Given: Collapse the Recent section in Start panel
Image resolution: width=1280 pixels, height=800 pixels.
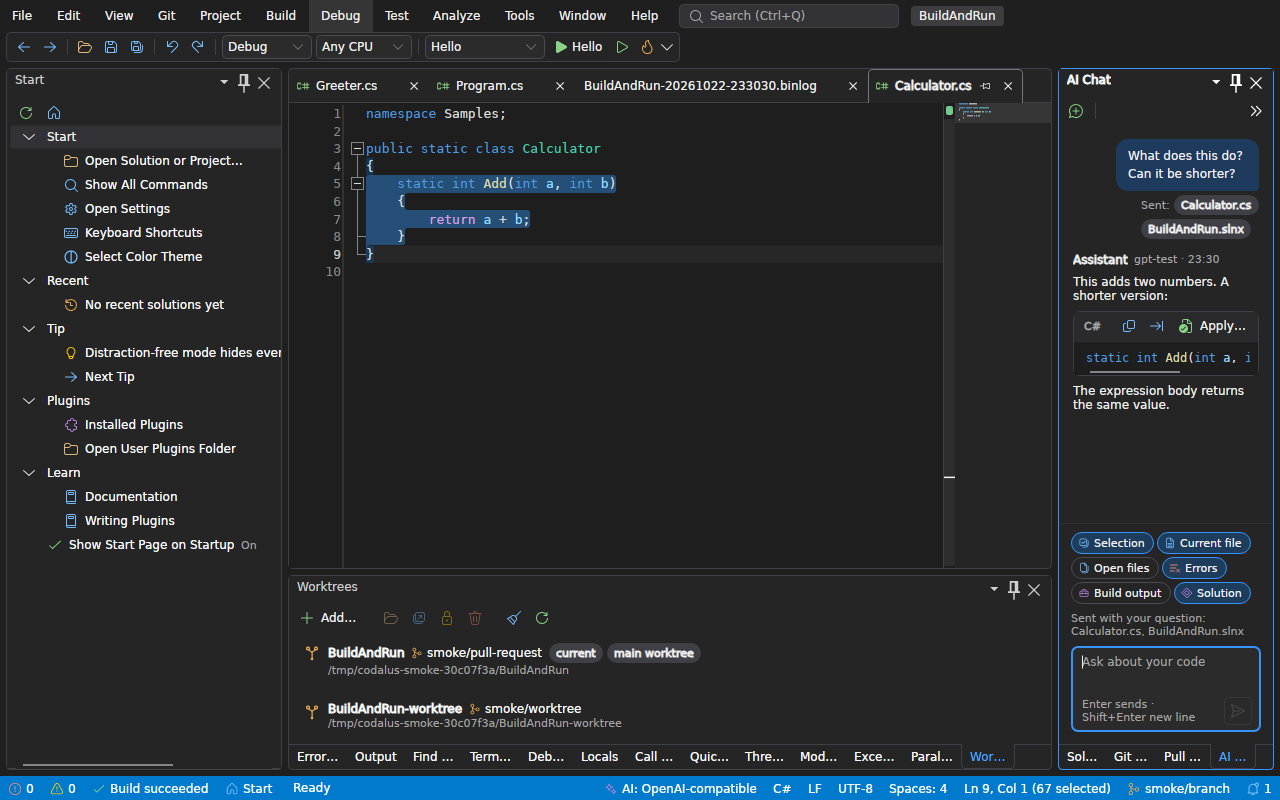Looking at the screenshot, I should pos(28,281).
